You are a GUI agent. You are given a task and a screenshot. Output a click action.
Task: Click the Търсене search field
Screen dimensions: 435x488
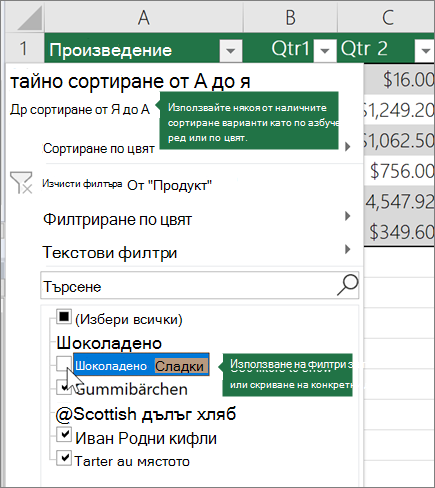199,285
